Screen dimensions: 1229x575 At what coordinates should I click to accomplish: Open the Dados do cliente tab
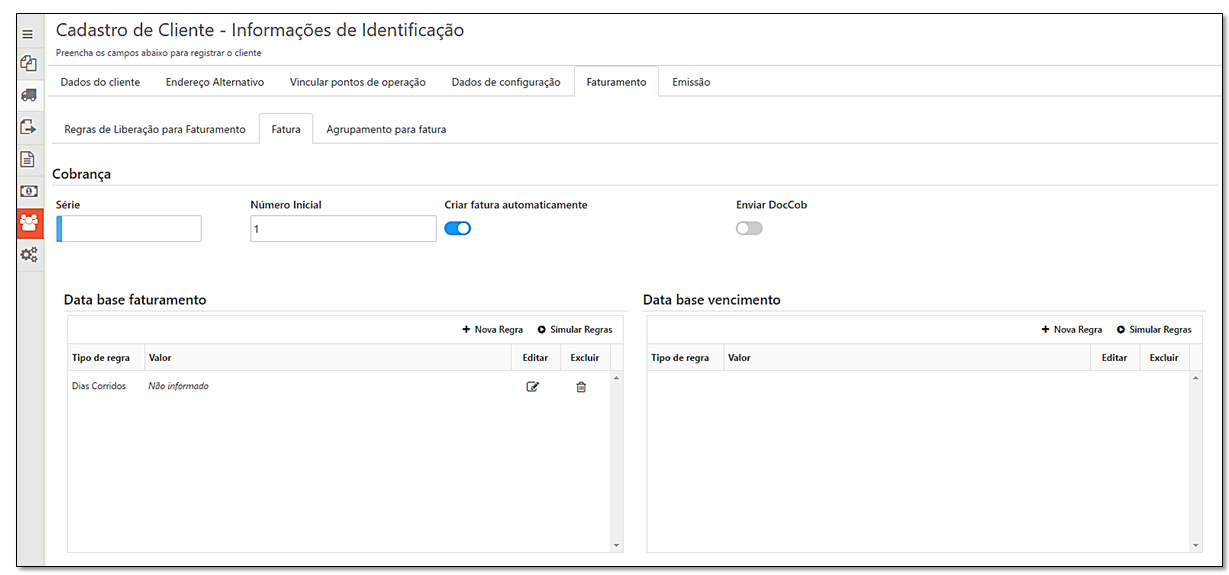tap(100, 82)
